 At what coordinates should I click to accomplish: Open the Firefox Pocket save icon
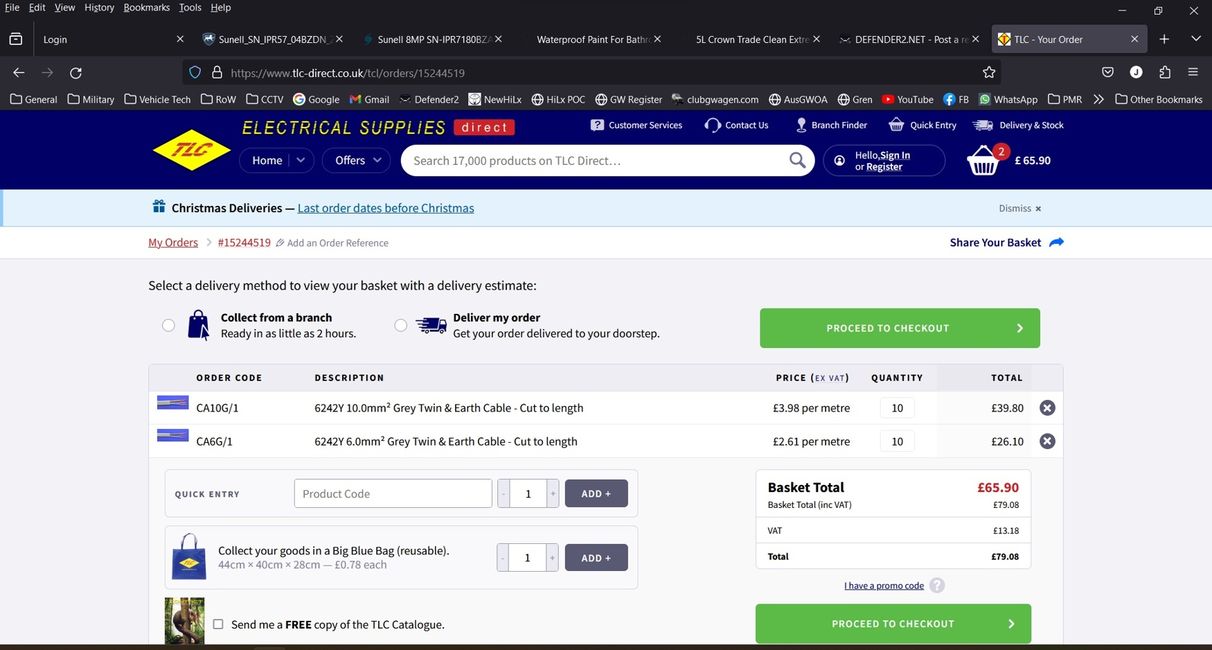[x=1108, y=72]
